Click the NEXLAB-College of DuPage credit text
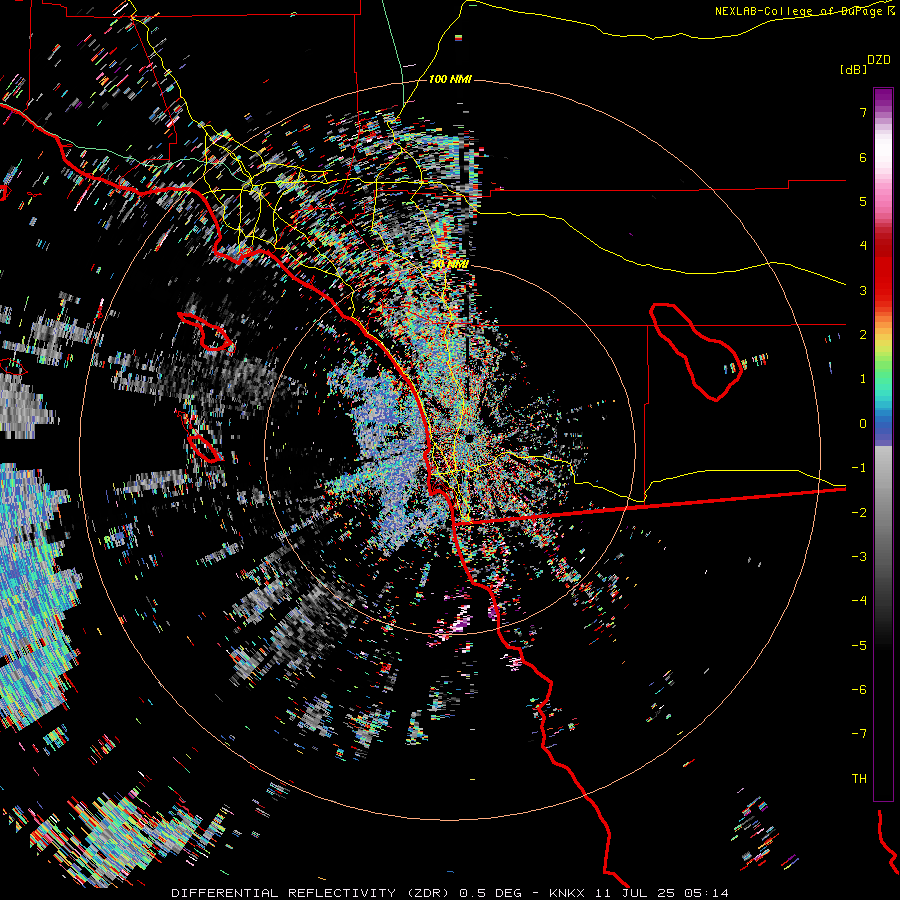The width and height of the screenshot is (900, 900). [x=800, y=11]
